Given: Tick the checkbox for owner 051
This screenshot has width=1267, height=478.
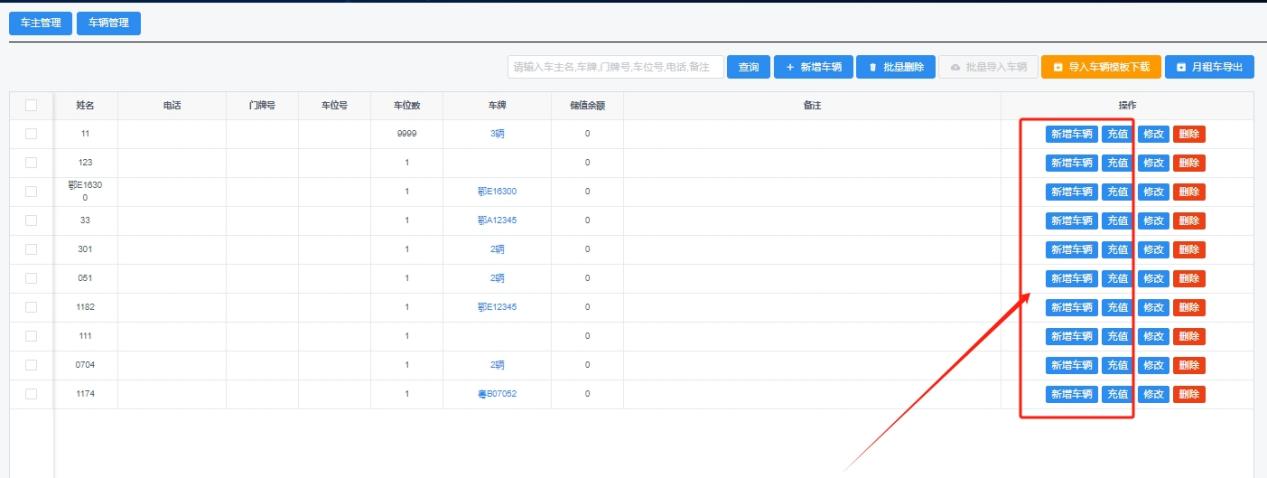Looking at the screenshot, I should tap(31, 278).
